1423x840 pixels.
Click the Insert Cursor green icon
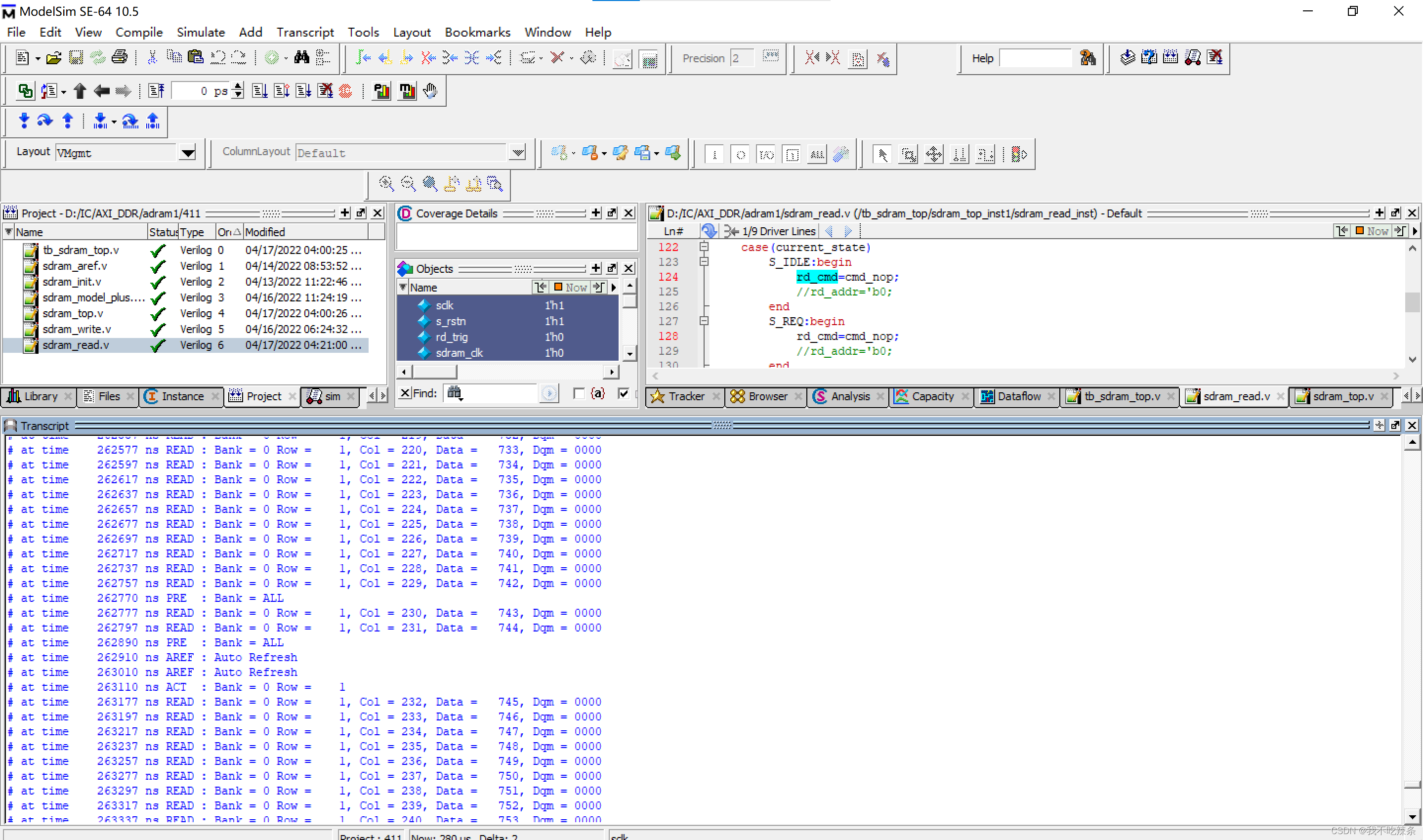[x=363, y=58]
